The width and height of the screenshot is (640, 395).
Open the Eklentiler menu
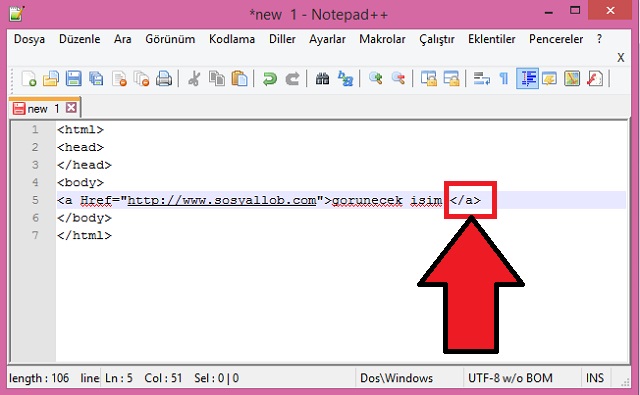pos(491,39)
